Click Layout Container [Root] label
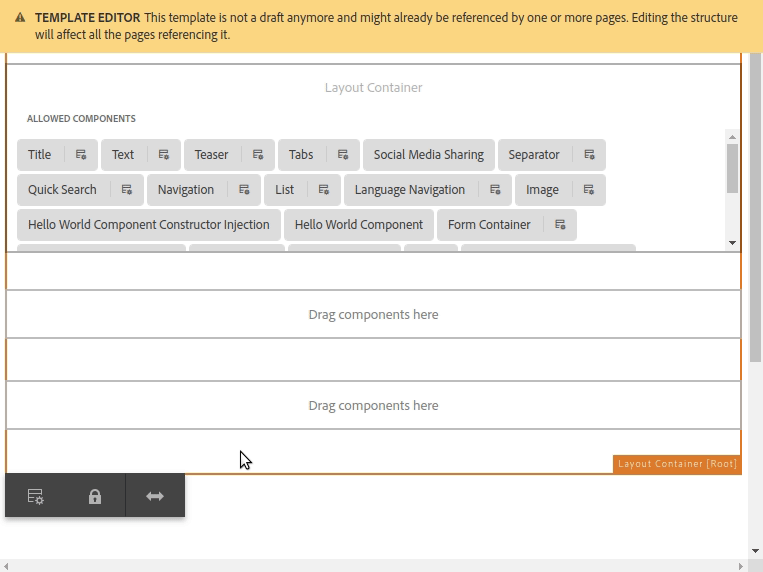 pos(677,464)
